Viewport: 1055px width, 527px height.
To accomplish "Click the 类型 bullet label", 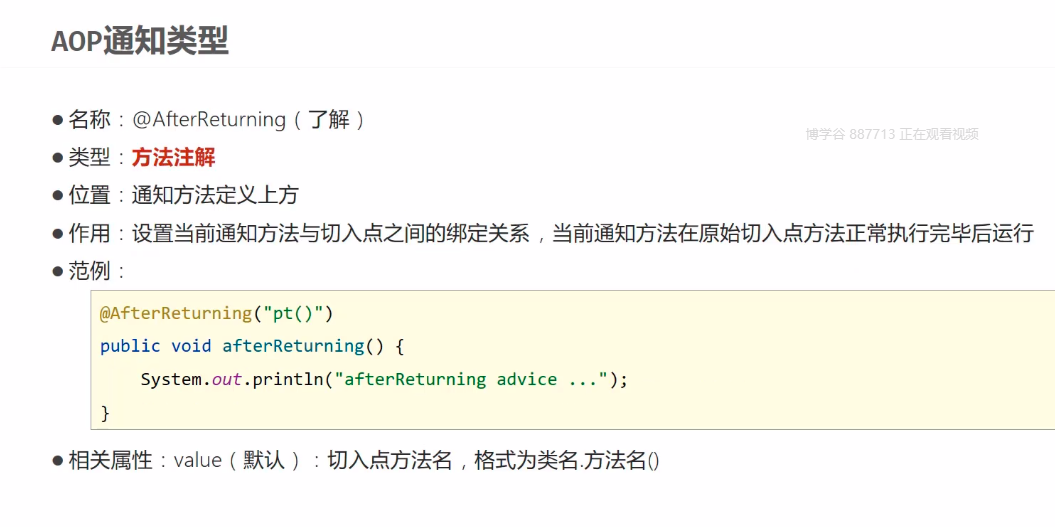I will tap(90, 158).
